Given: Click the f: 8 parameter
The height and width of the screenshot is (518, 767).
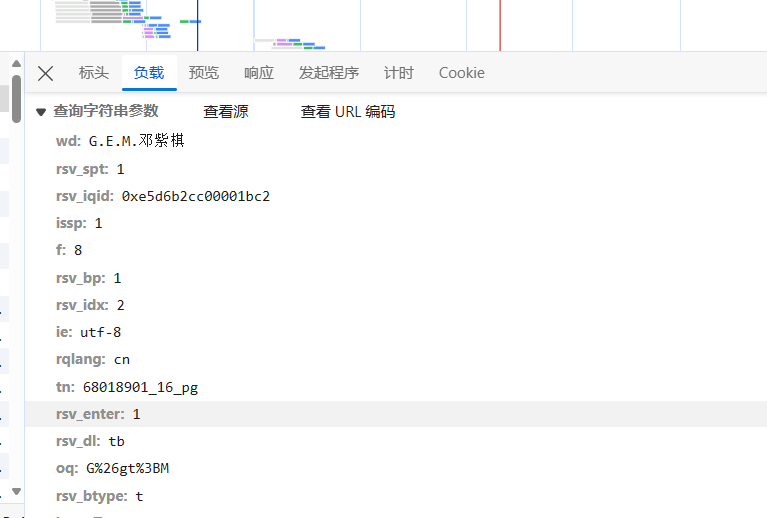Looking at the screenshot, I should [69, 250].
